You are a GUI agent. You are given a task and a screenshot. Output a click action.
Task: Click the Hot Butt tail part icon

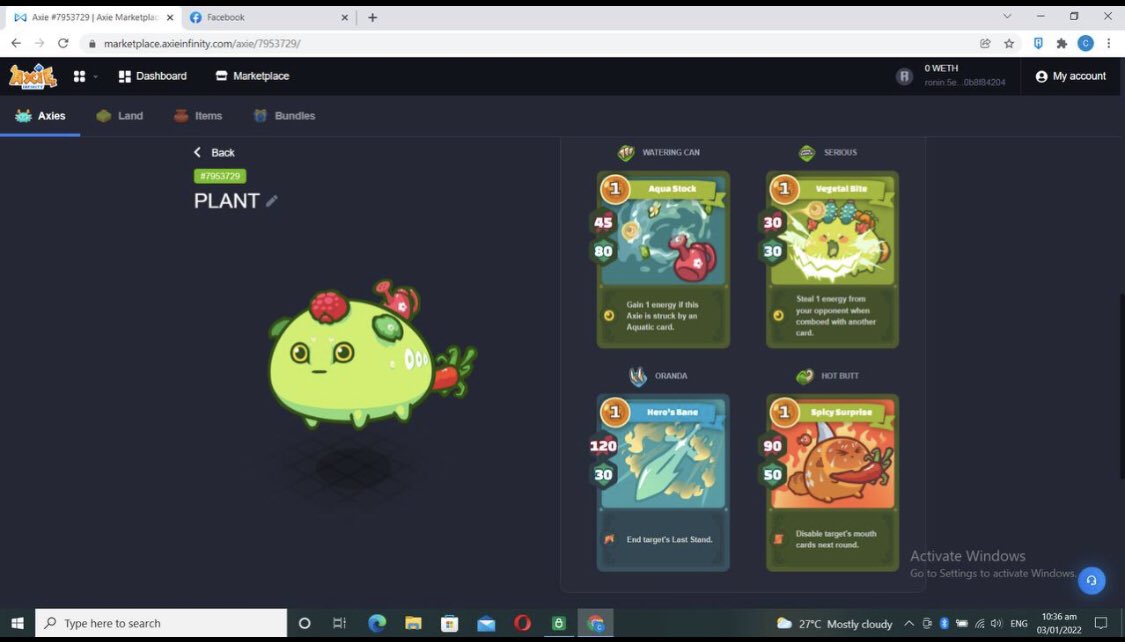(805, 376)
